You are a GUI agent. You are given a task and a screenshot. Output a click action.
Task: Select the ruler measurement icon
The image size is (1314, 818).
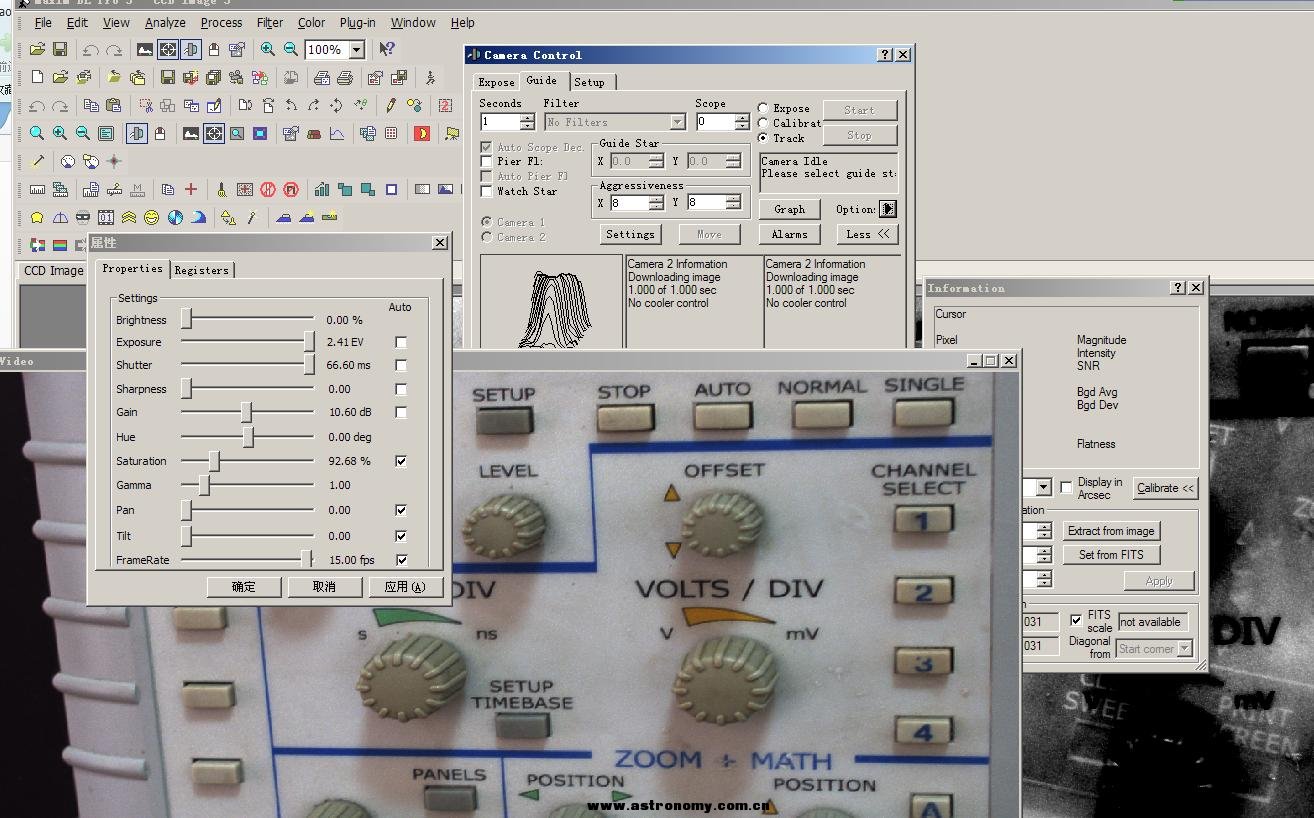coord(37,189)
